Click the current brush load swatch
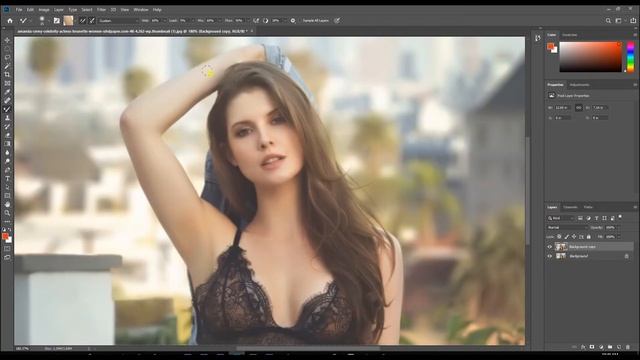Viewport: 640px width, 360px height. click(x=68, y=20)
